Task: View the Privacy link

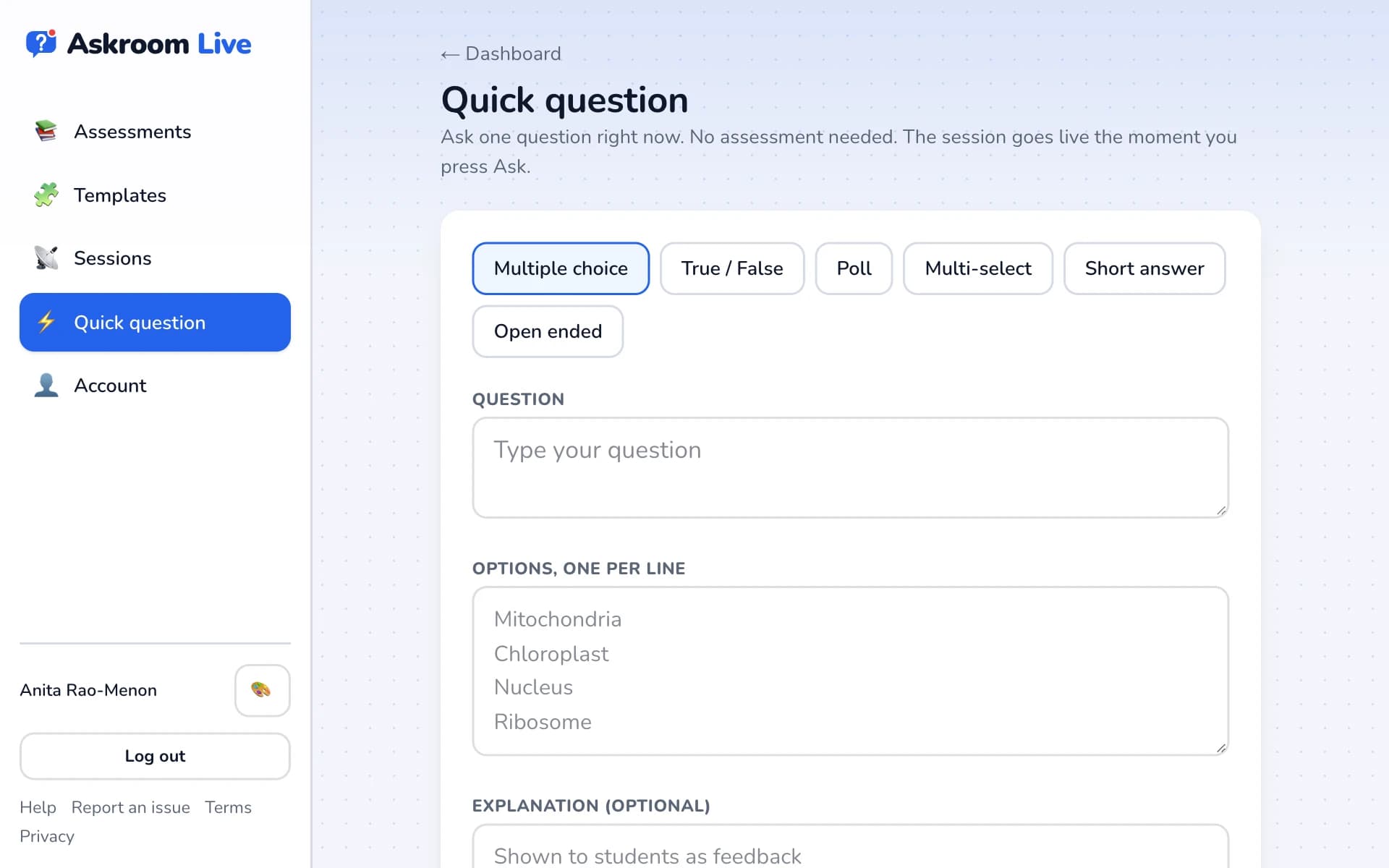Action: pyautogui.click(x=47, y=836)
